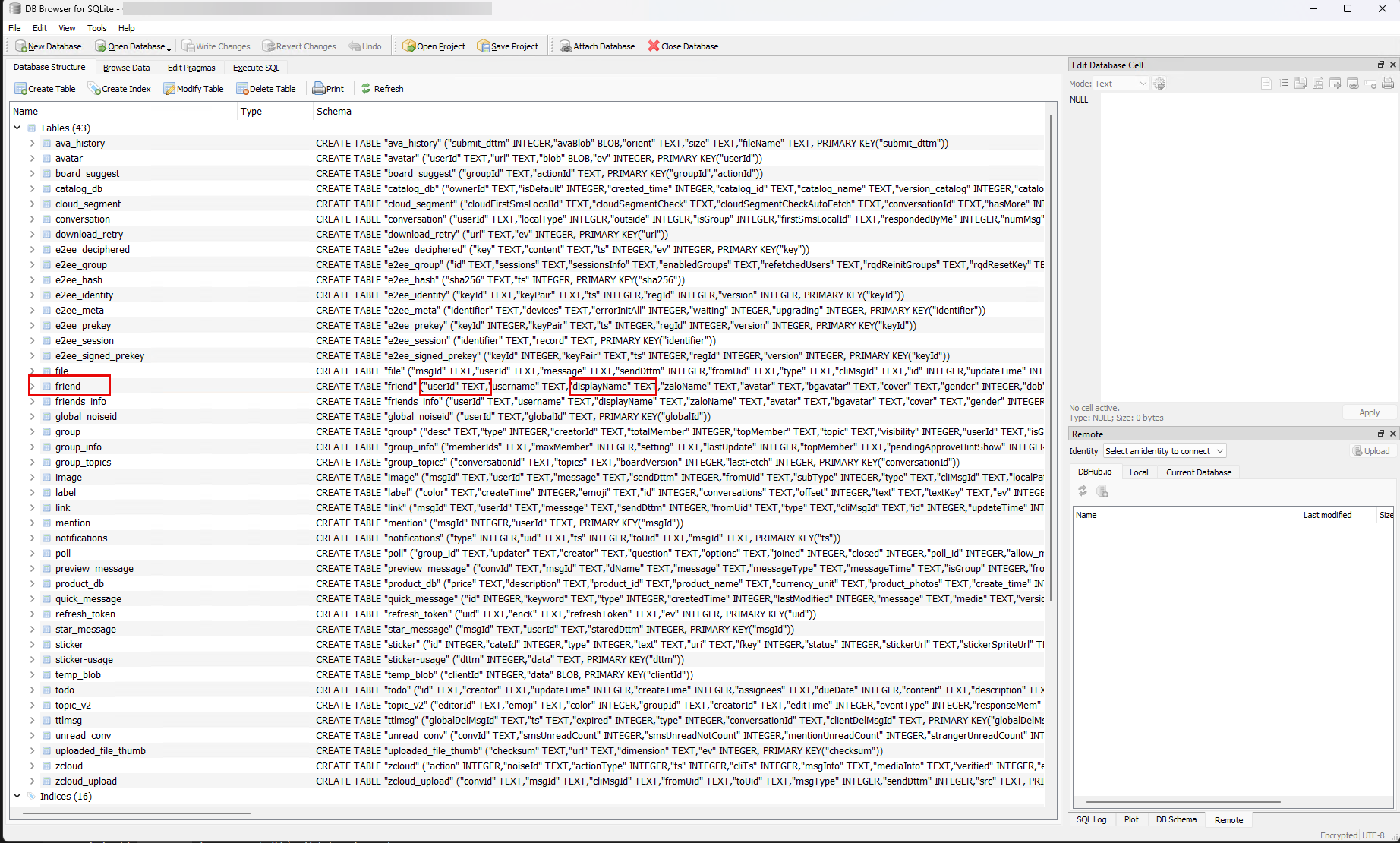Click Write Changes toolbar button
The image size is (1400, 843).
coord(216,46)
